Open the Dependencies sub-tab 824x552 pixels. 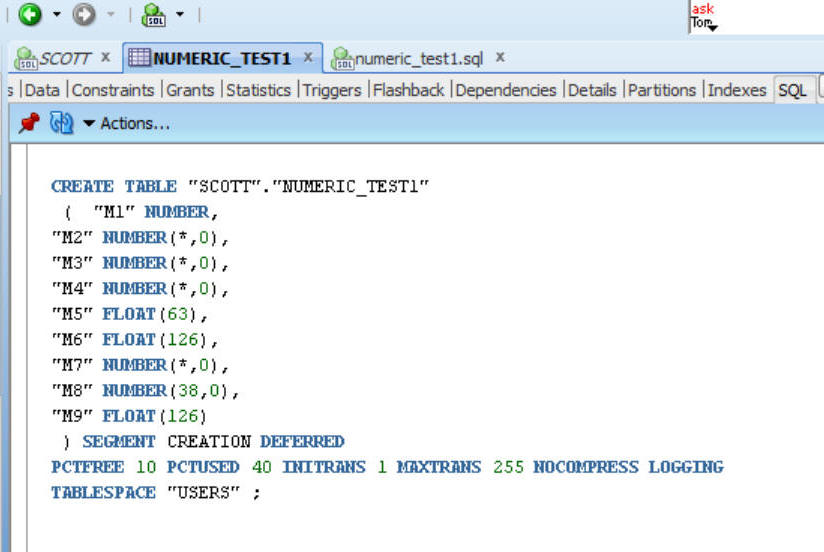click(x=506, y=90)
